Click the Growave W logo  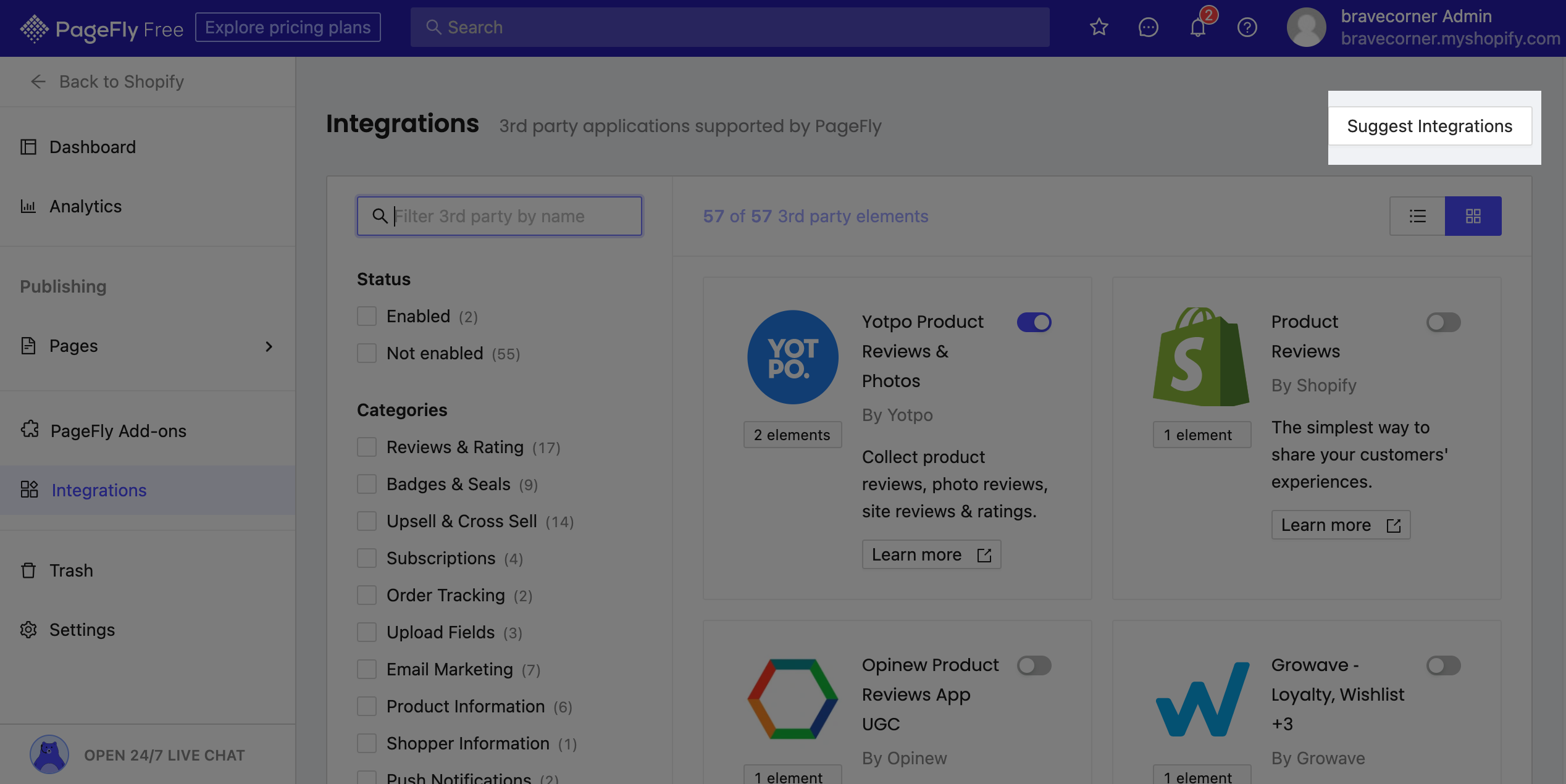click(1202, 699)
